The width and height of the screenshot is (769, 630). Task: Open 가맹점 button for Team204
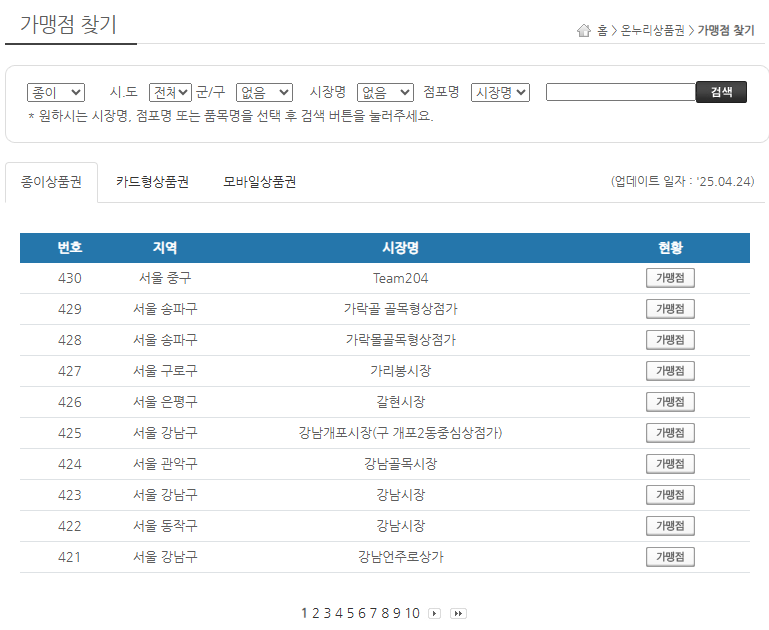(x=670, y=278)
